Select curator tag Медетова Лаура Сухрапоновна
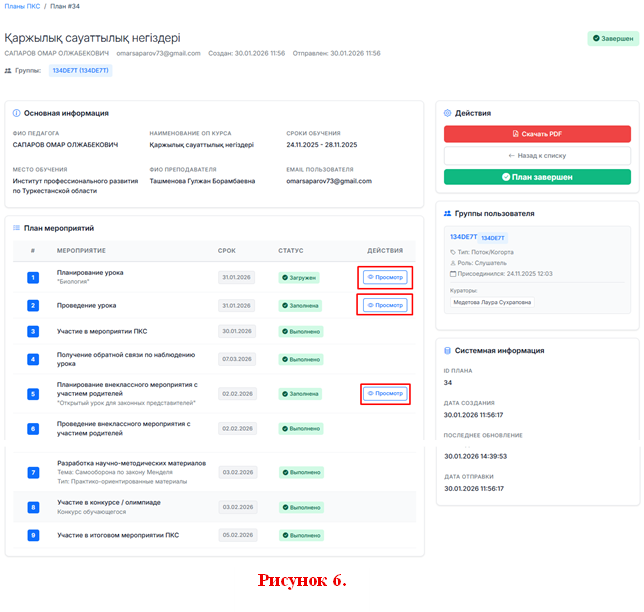The height and width of the screenshot is (612, 644). click(x=492, y=301)
